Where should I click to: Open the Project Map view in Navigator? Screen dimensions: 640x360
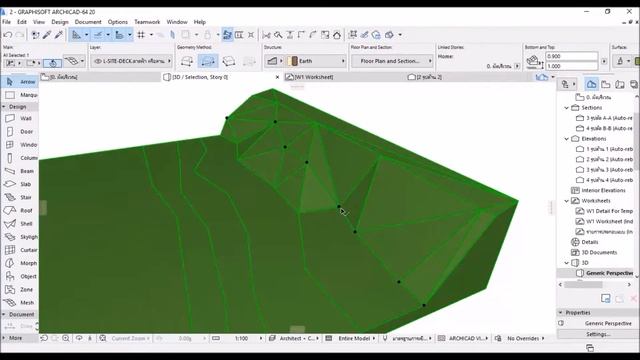coord(591,84)
